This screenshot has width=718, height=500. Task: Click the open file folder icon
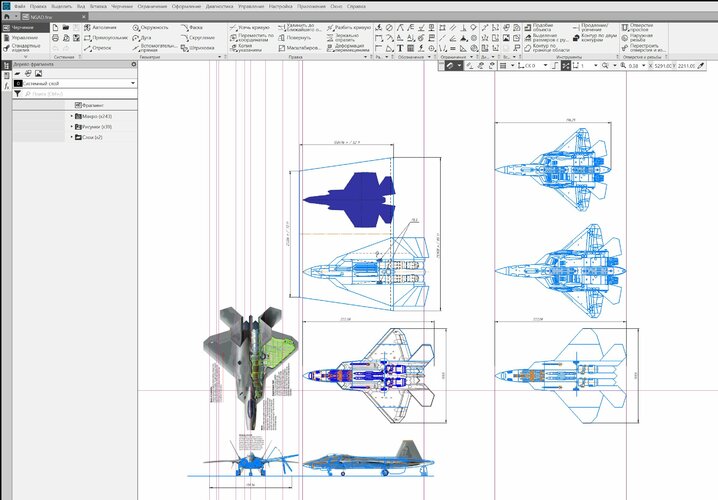[66, 27]
